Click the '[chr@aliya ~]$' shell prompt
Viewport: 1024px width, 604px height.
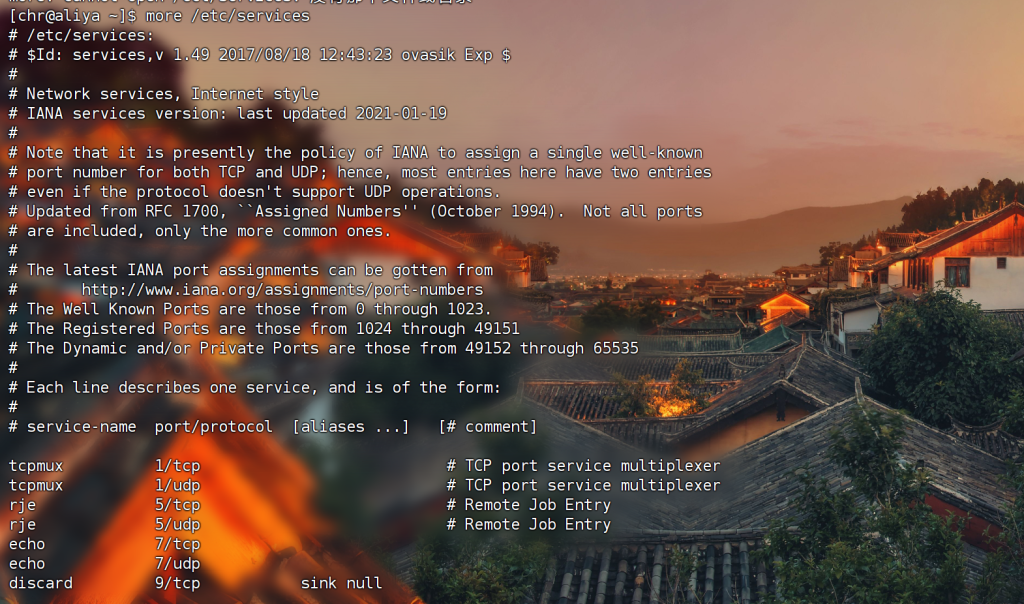point(72,16)
